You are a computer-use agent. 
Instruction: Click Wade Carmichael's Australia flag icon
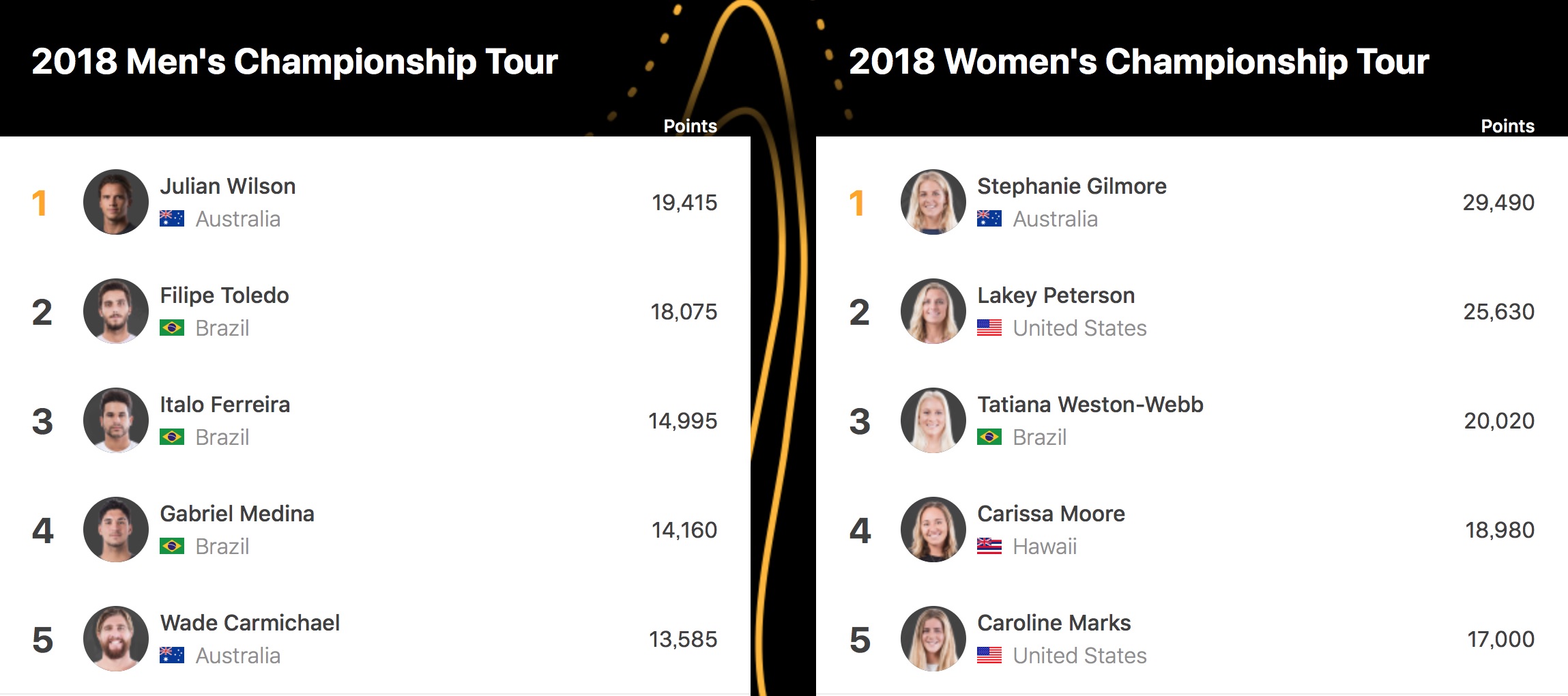pos(172,655)
